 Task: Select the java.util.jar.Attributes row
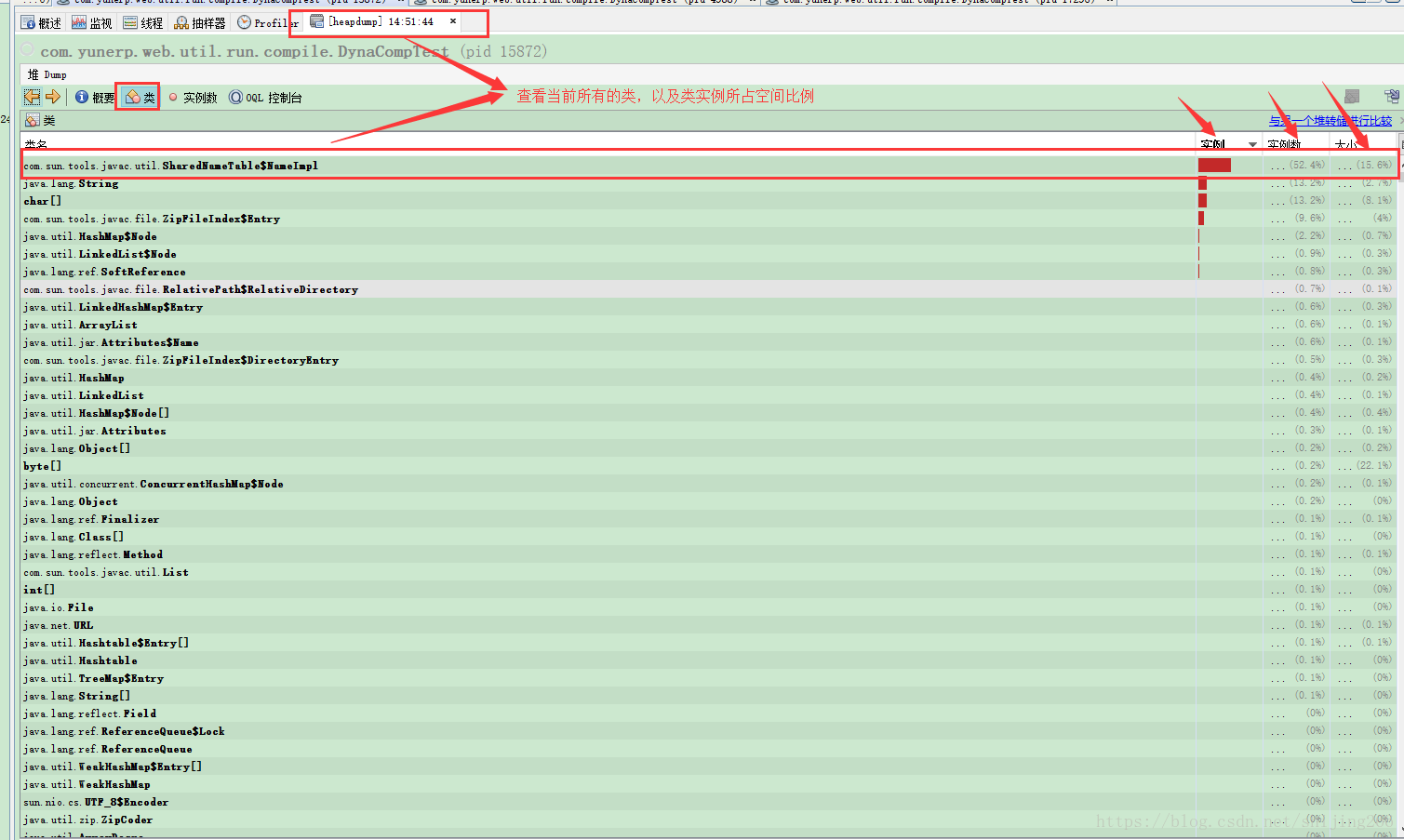[710, 431]
